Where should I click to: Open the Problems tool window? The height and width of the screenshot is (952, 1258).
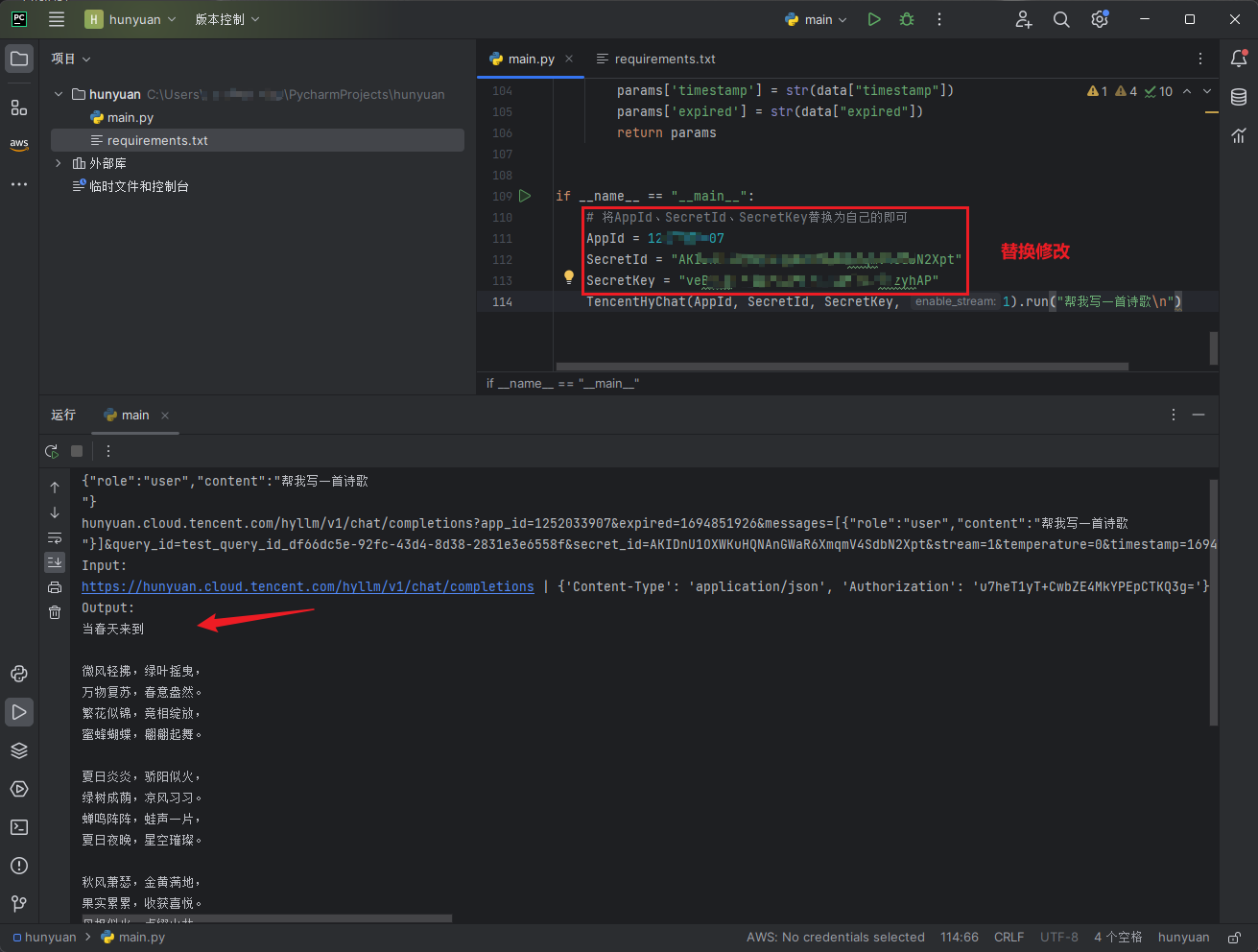tap(19, 866)
